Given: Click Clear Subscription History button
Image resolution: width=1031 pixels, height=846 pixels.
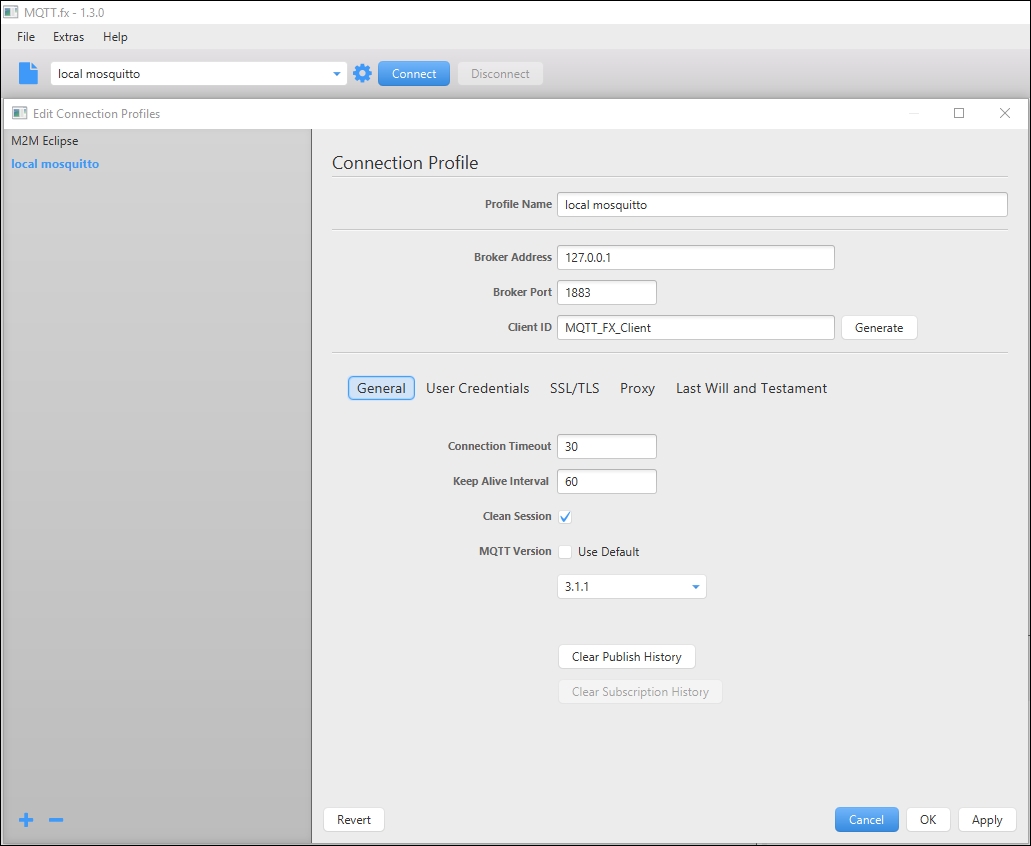Looking at the screenshot, I should coord(640,692).
